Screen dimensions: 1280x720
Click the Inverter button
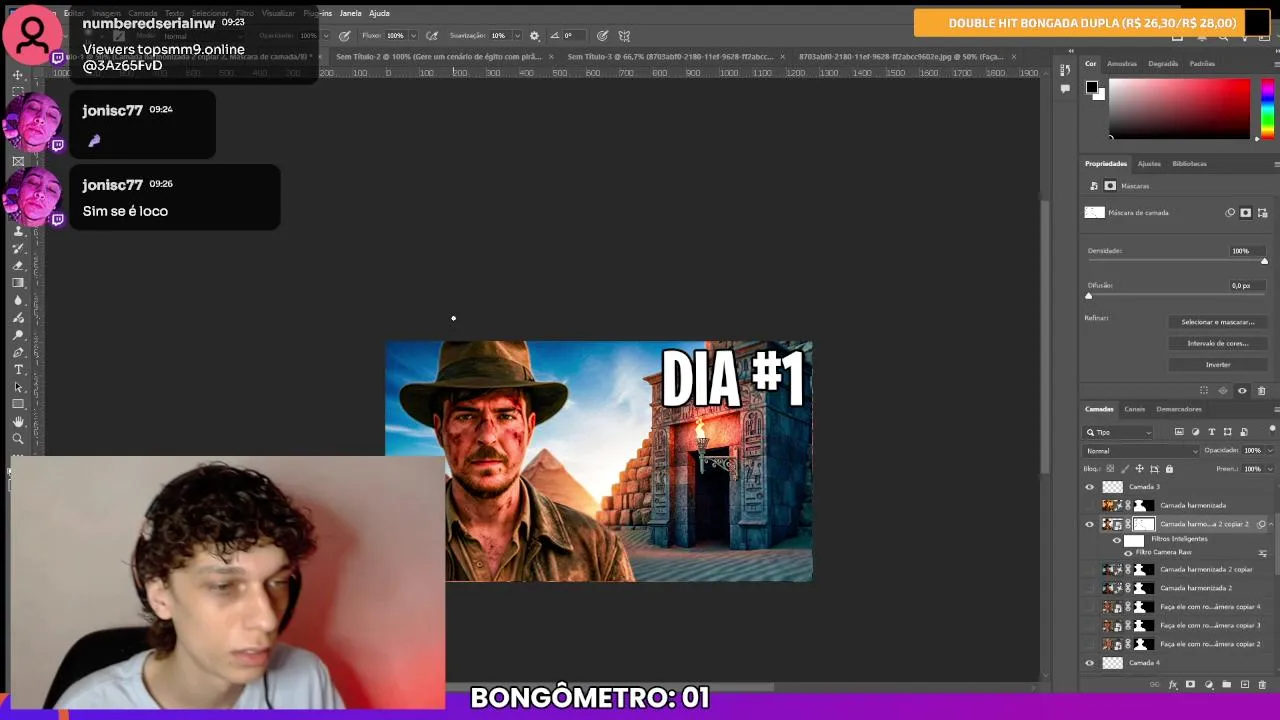[x=1218, y=365]
